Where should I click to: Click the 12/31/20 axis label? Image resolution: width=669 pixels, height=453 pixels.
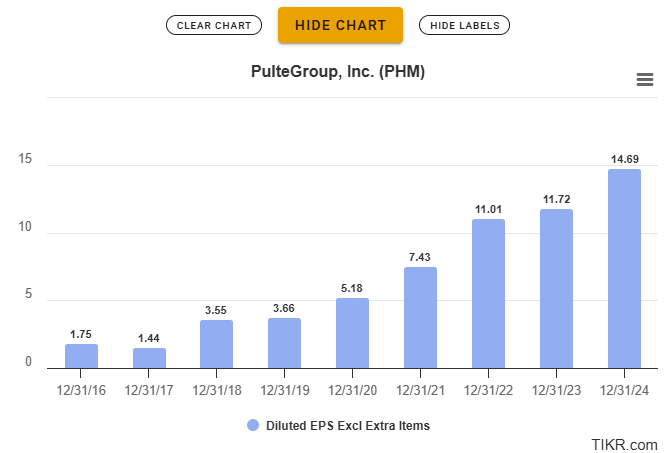click(352, 390)
